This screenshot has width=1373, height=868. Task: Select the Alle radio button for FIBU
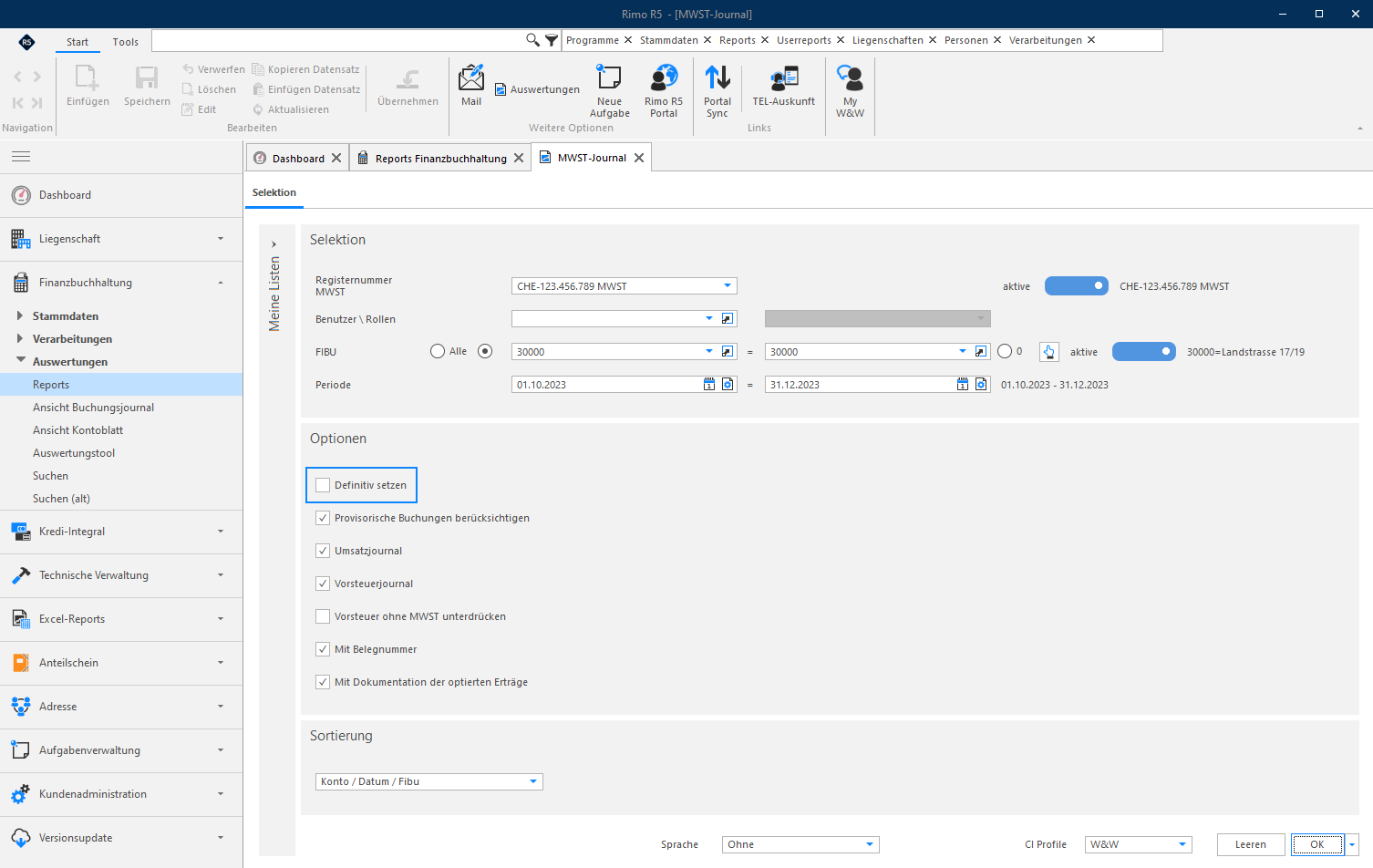point(438,351)
